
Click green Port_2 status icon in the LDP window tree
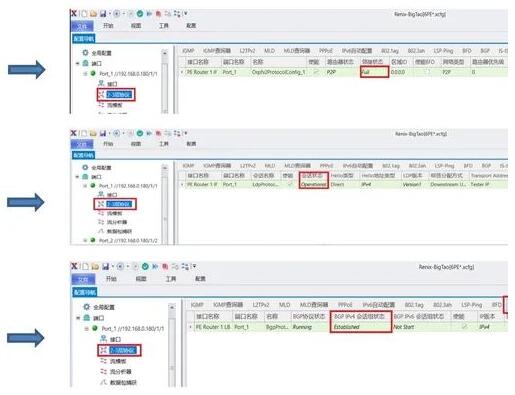(x=93, y=240)
